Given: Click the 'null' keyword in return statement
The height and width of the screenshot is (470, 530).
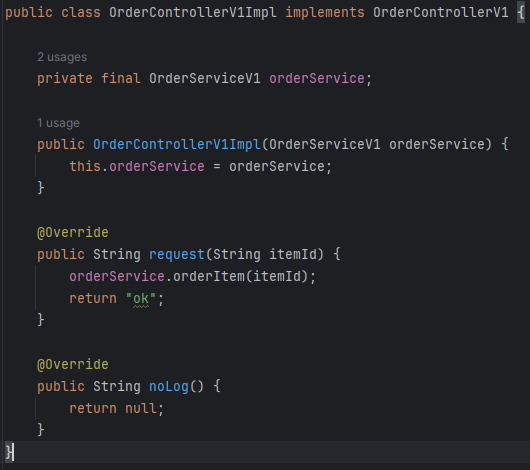Looking at the screenshot, I should tap(141, 408).
